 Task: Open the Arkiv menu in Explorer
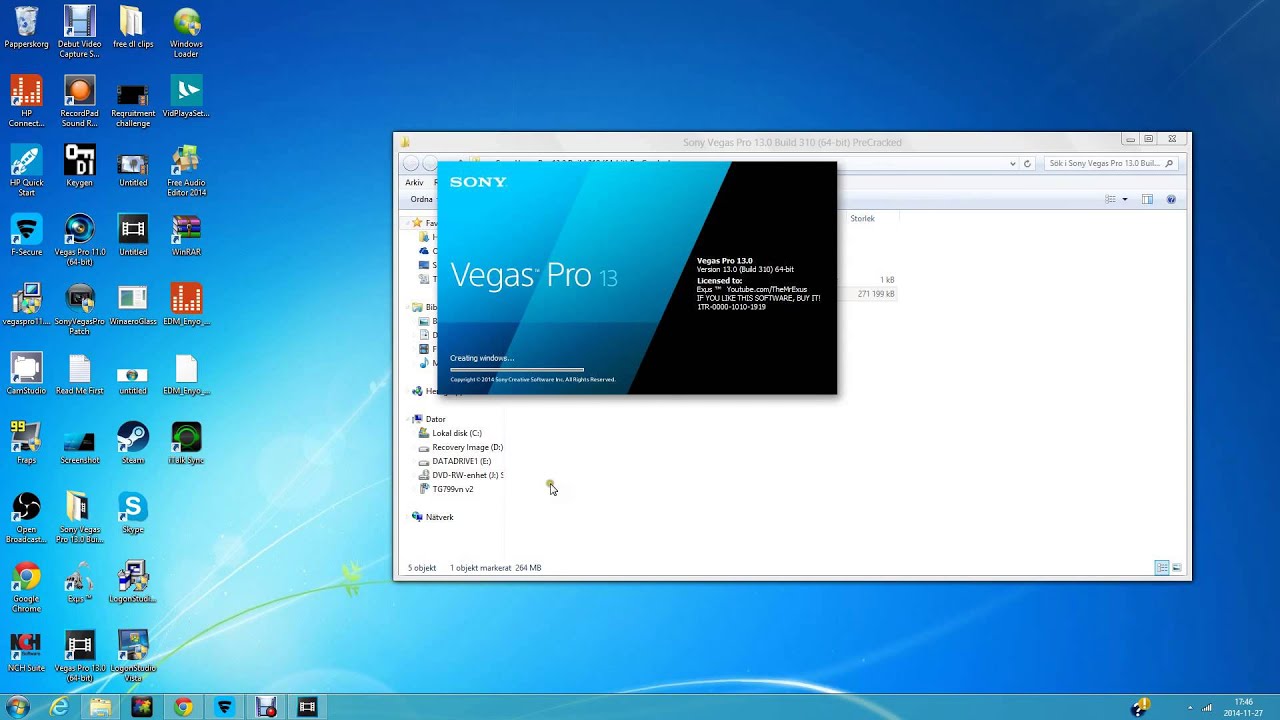coord(414,183)
